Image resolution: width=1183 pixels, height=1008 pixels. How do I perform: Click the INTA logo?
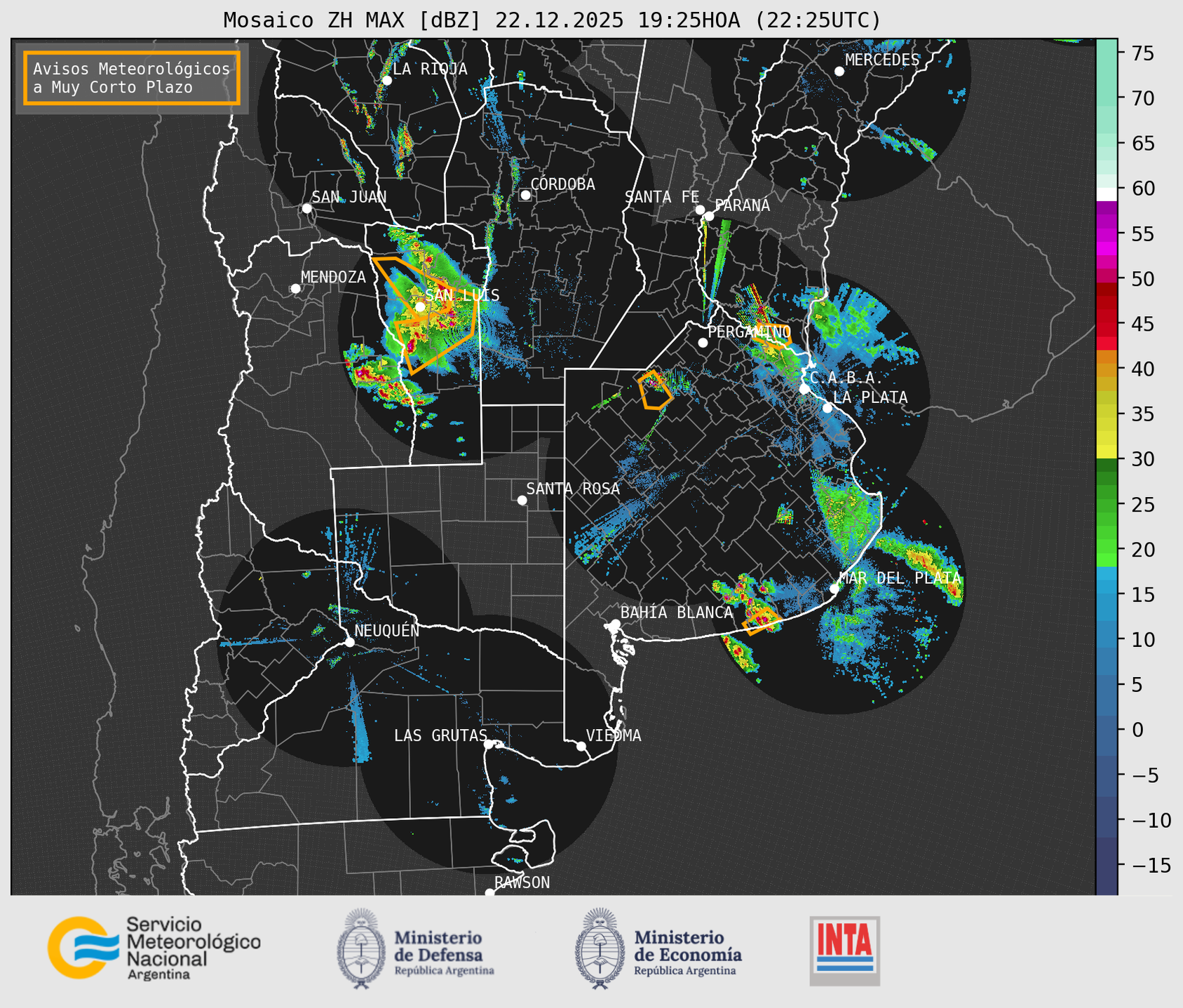844,951
